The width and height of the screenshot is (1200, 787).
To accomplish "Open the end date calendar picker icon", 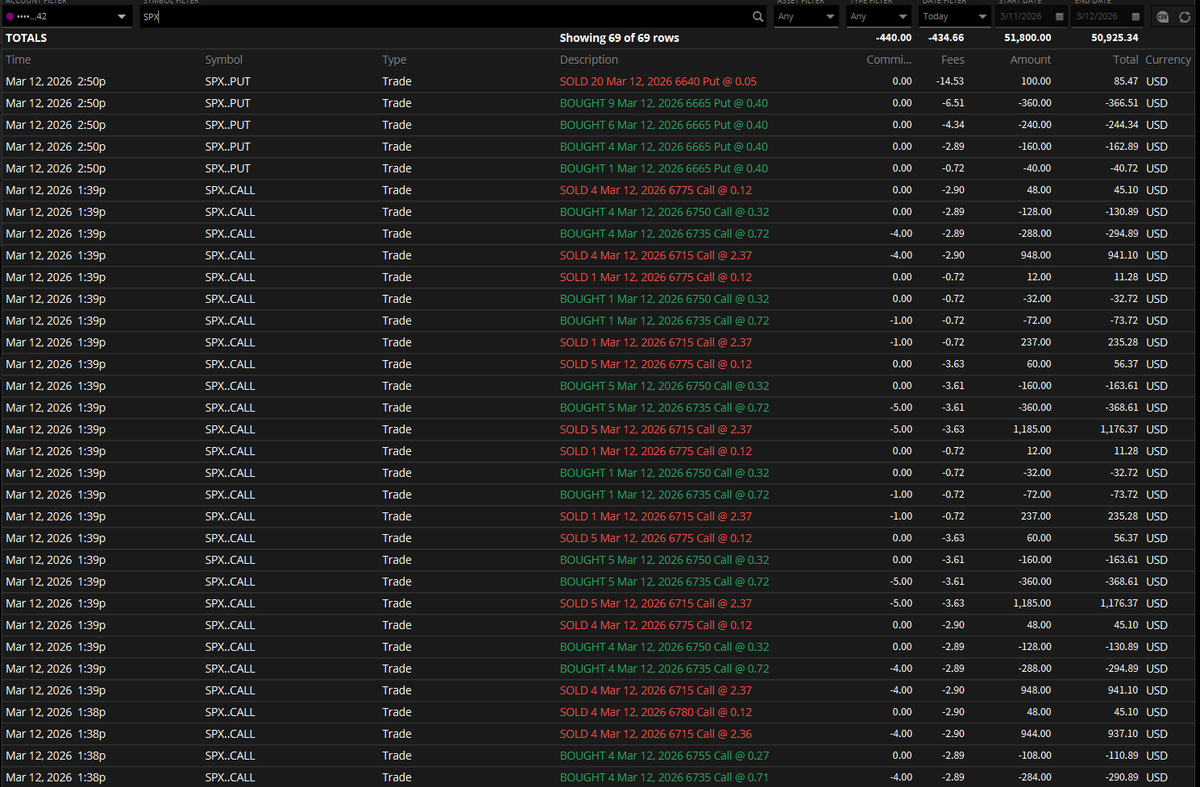I will (1136, 17).
